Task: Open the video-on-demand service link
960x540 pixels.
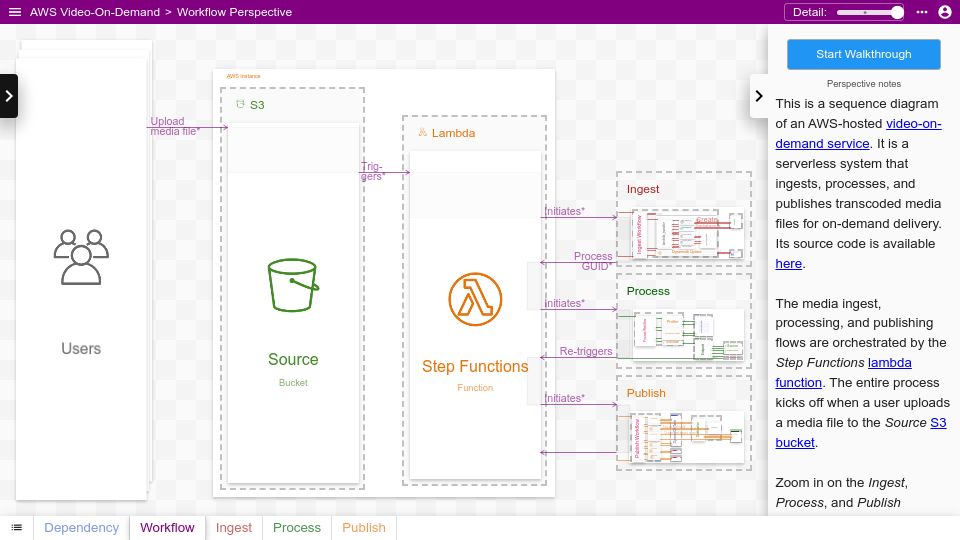Action: [858, 133]
